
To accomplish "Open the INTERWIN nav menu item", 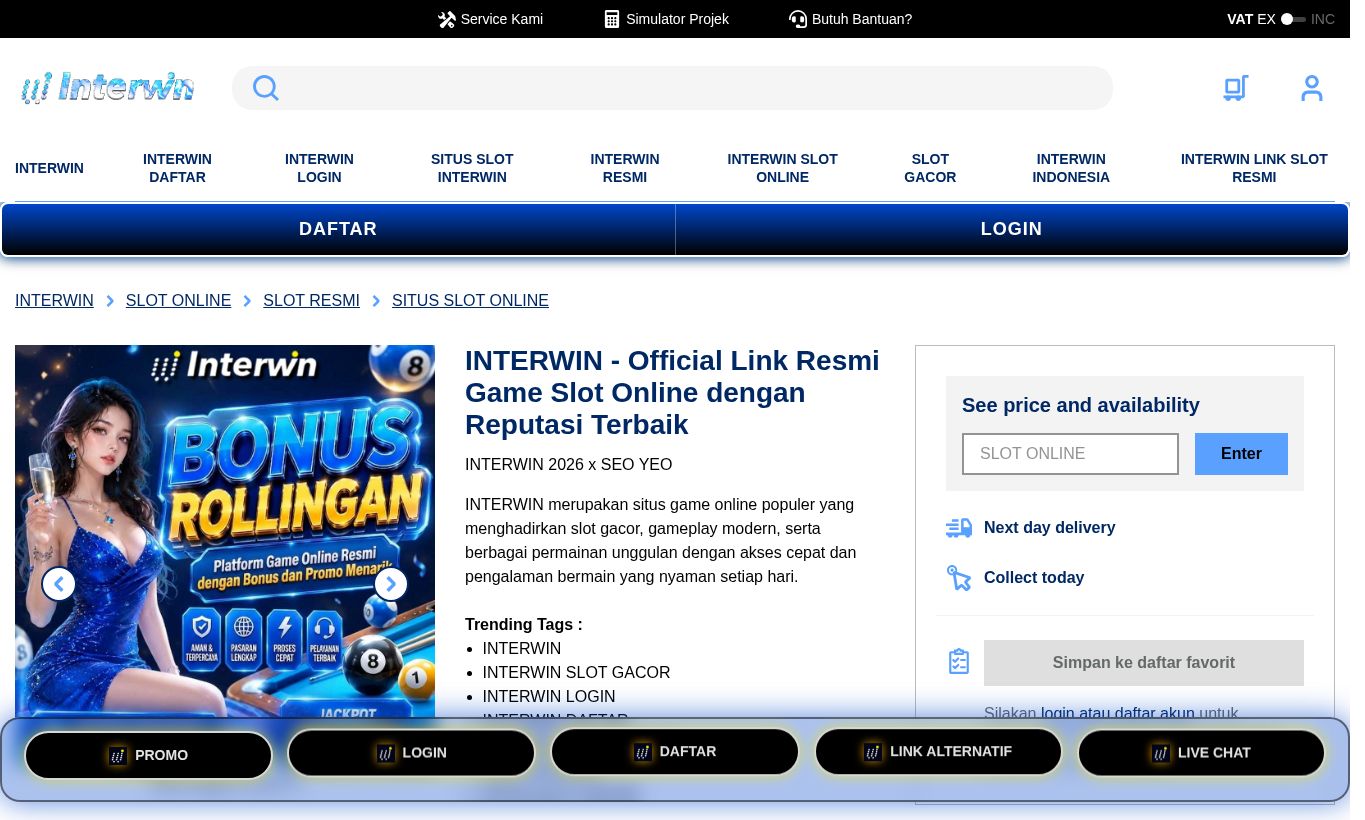I will (49, 168).
